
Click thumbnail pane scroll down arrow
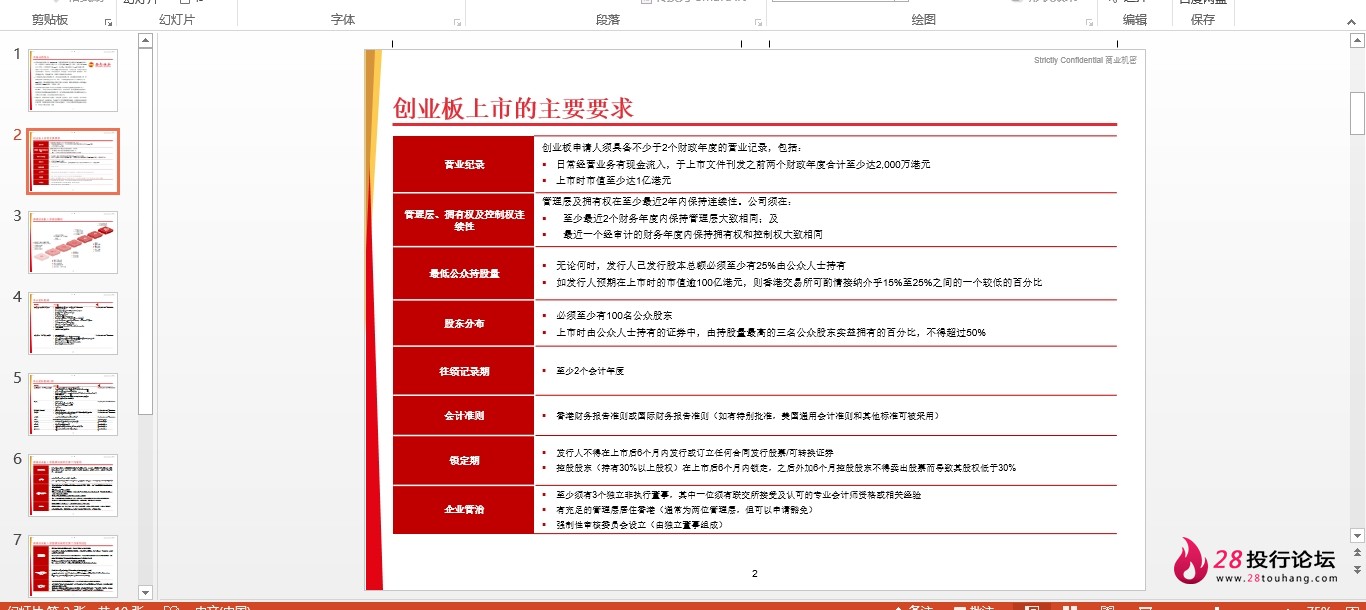[145, 593]
